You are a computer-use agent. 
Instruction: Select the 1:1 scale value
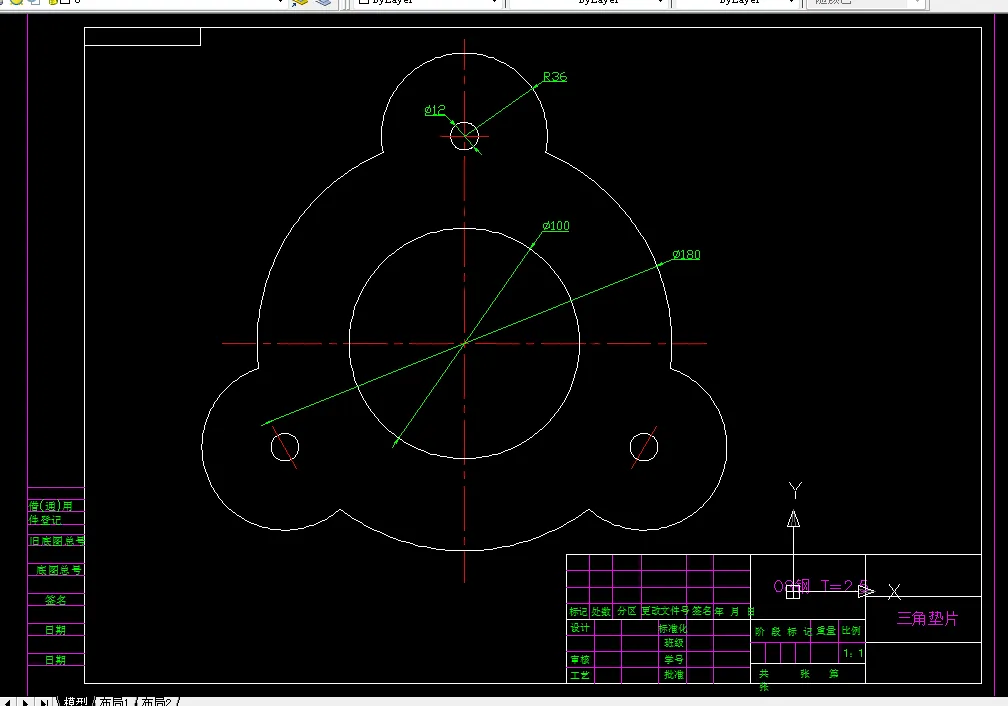pyautogui.click(x=853, y=653)
